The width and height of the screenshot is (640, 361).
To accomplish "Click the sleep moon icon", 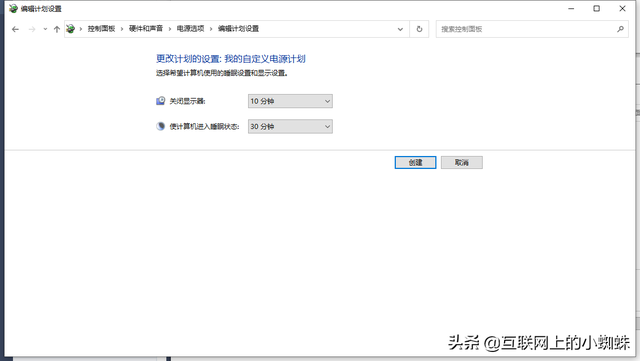I will (160, 126).
